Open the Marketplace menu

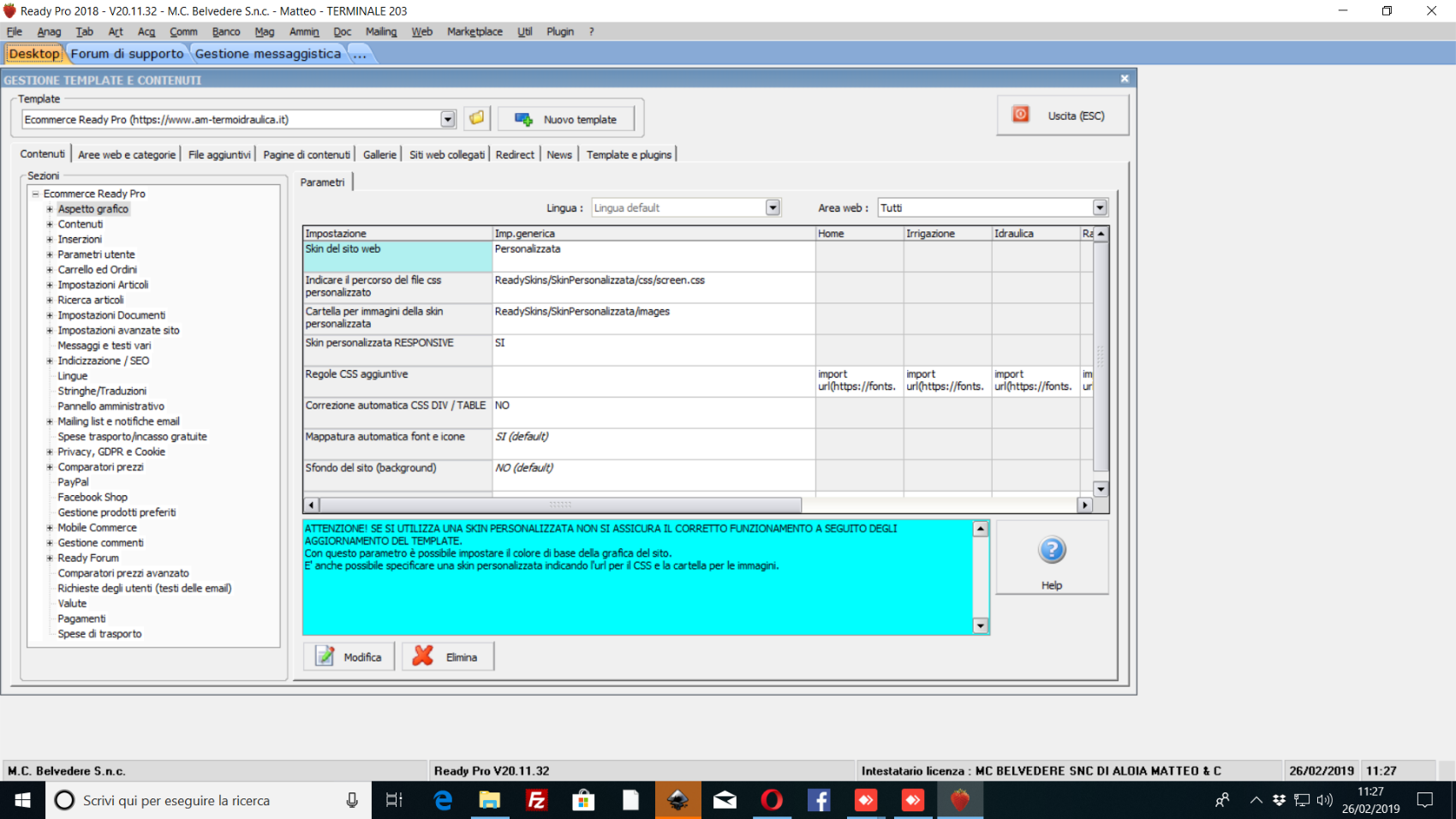(474, 32)
